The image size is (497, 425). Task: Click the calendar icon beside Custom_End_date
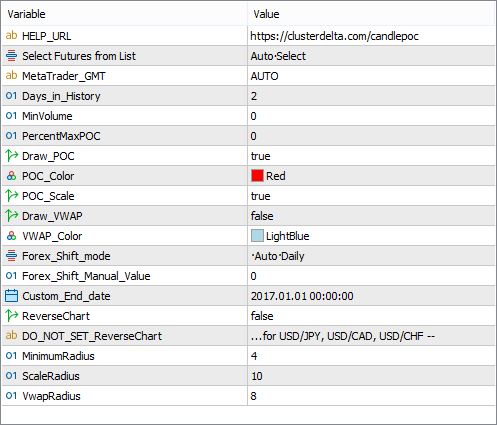[x=11, y=296]
